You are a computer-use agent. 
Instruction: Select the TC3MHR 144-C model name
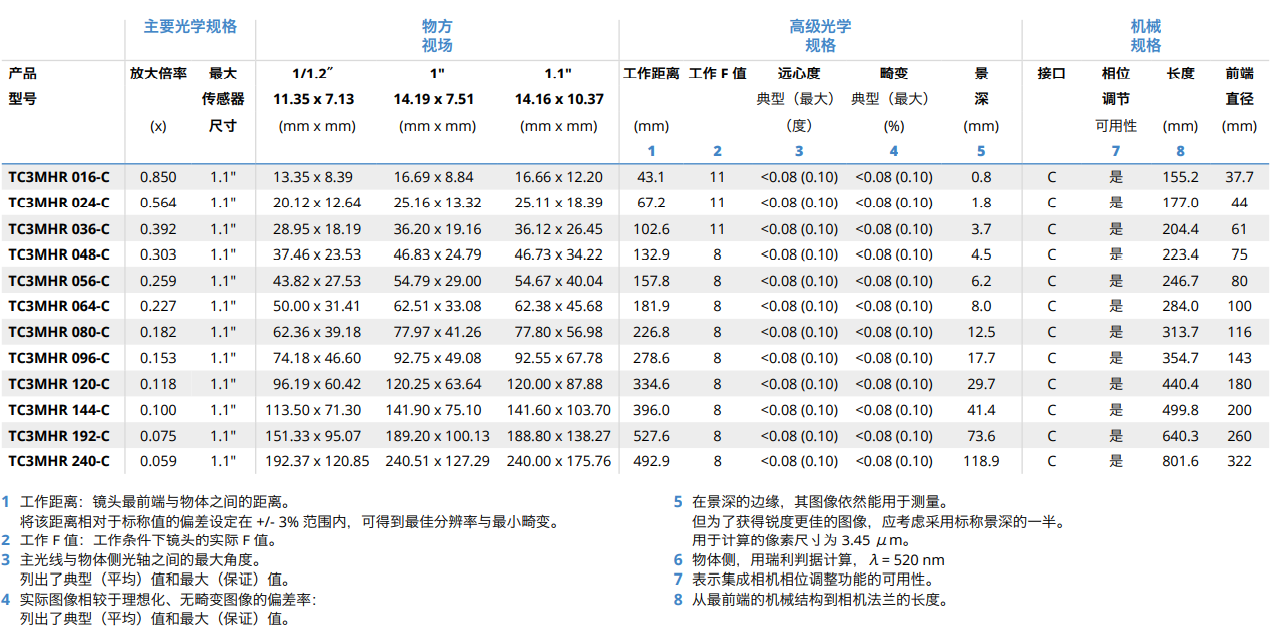click(x=59, y=410)
